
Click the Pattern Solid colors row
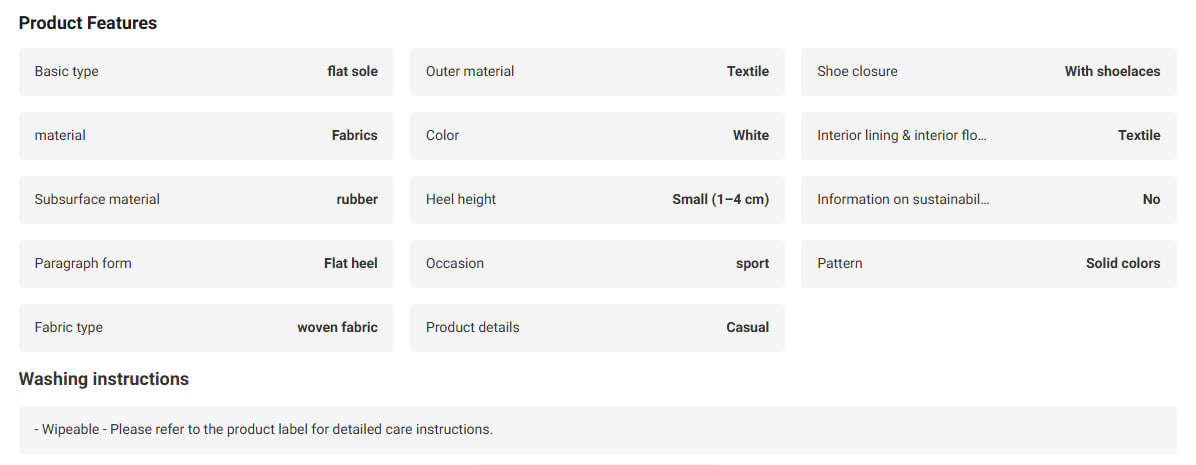pyautogui.click(x=989, y=264)
